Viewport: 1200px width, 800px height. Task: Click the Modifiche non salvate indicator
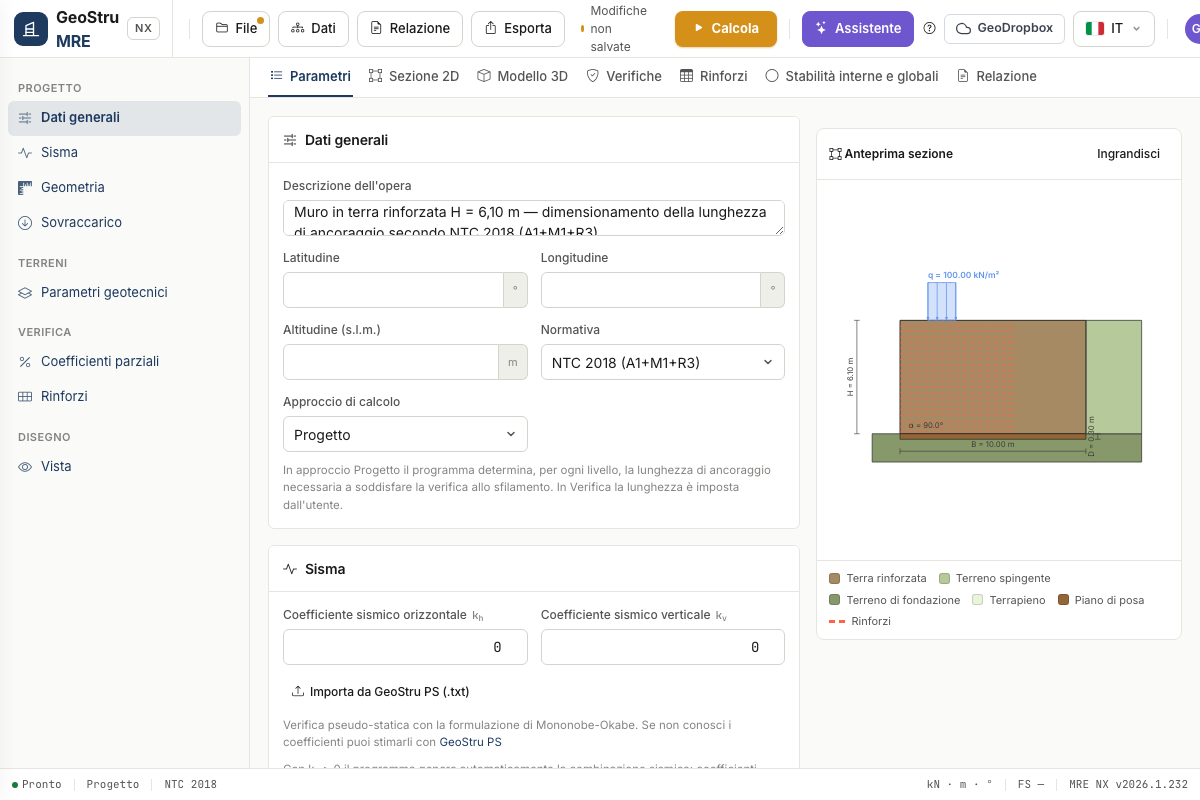(x=616, y=29)
